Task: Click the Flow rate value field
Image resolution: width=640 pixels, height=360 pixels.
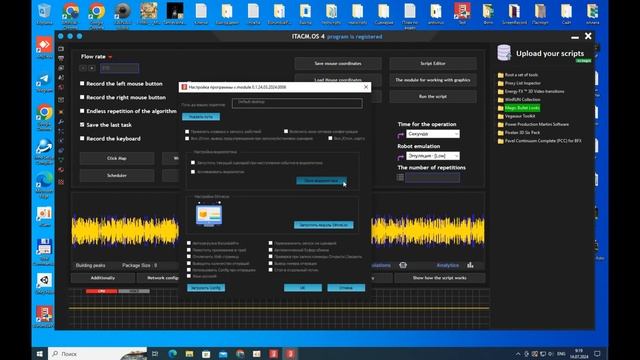Action: pos(119,68)
